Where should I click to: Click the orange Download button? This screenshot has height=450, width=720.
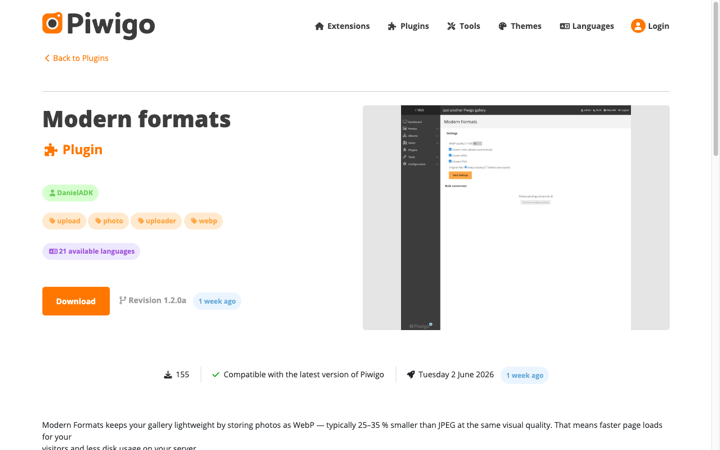point(76,301)
